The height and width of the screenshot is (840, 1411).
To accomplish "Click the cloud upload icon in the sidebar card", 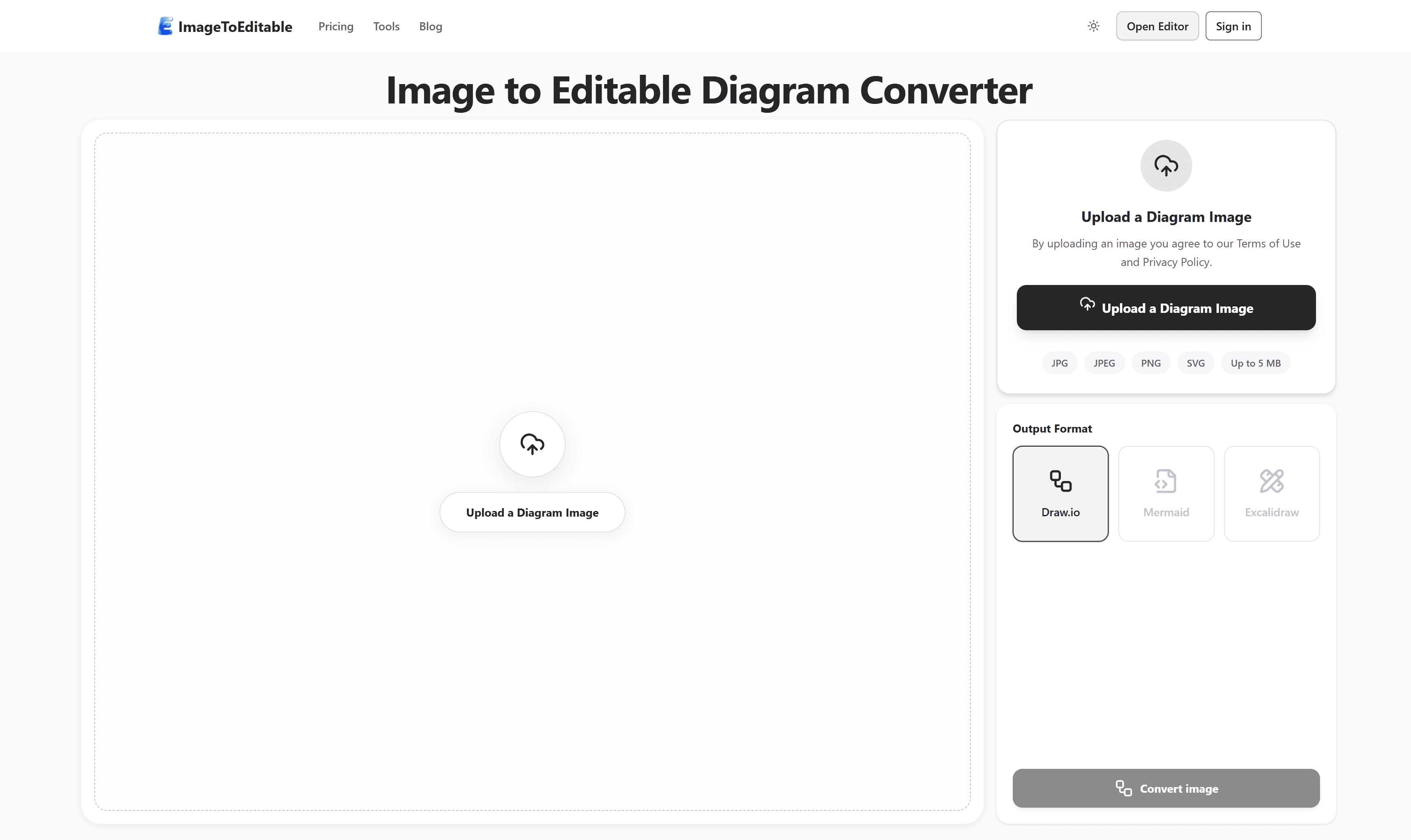I will coord(1166,166).
